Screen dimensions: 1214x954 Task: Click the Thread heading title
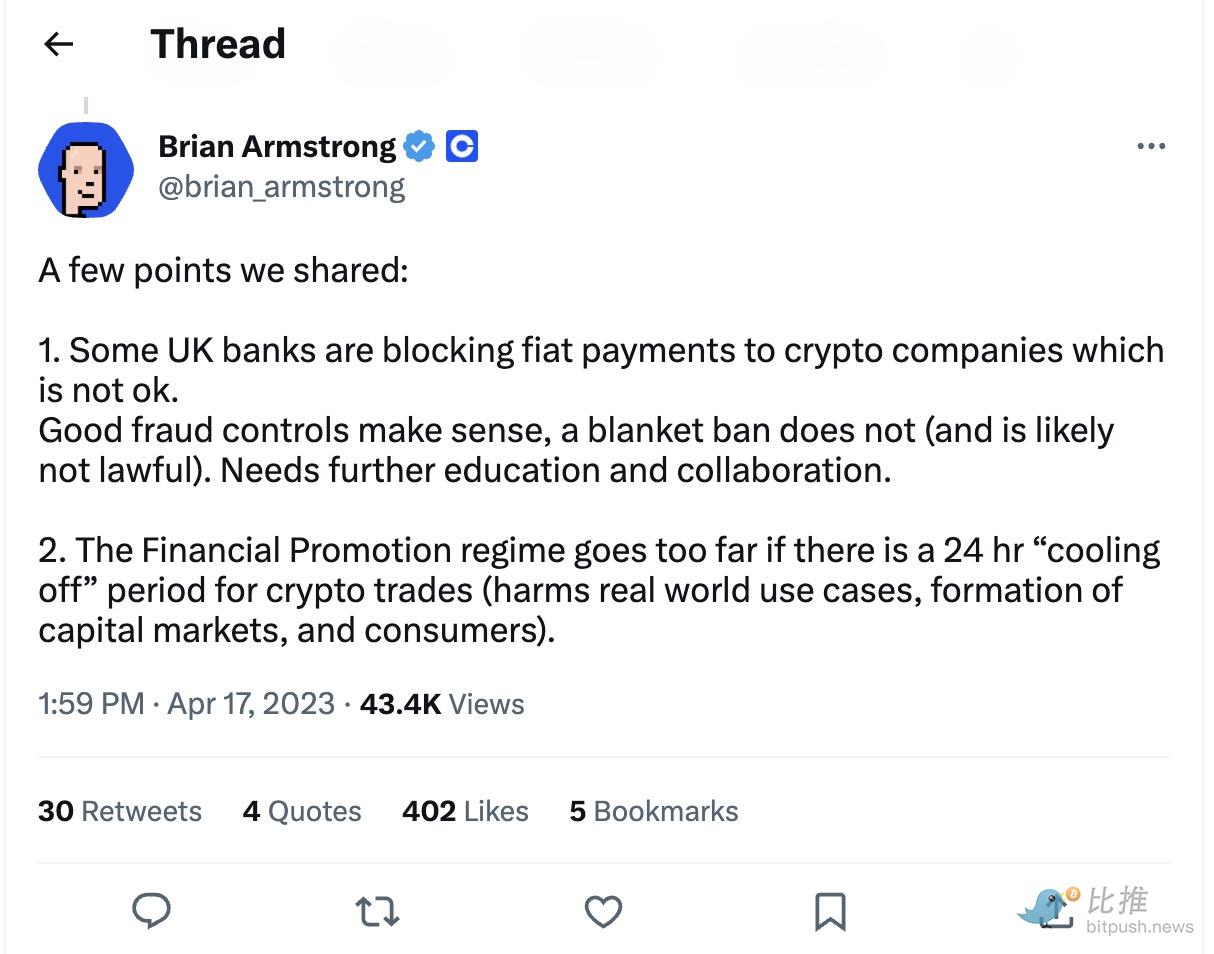coord(218,44)
